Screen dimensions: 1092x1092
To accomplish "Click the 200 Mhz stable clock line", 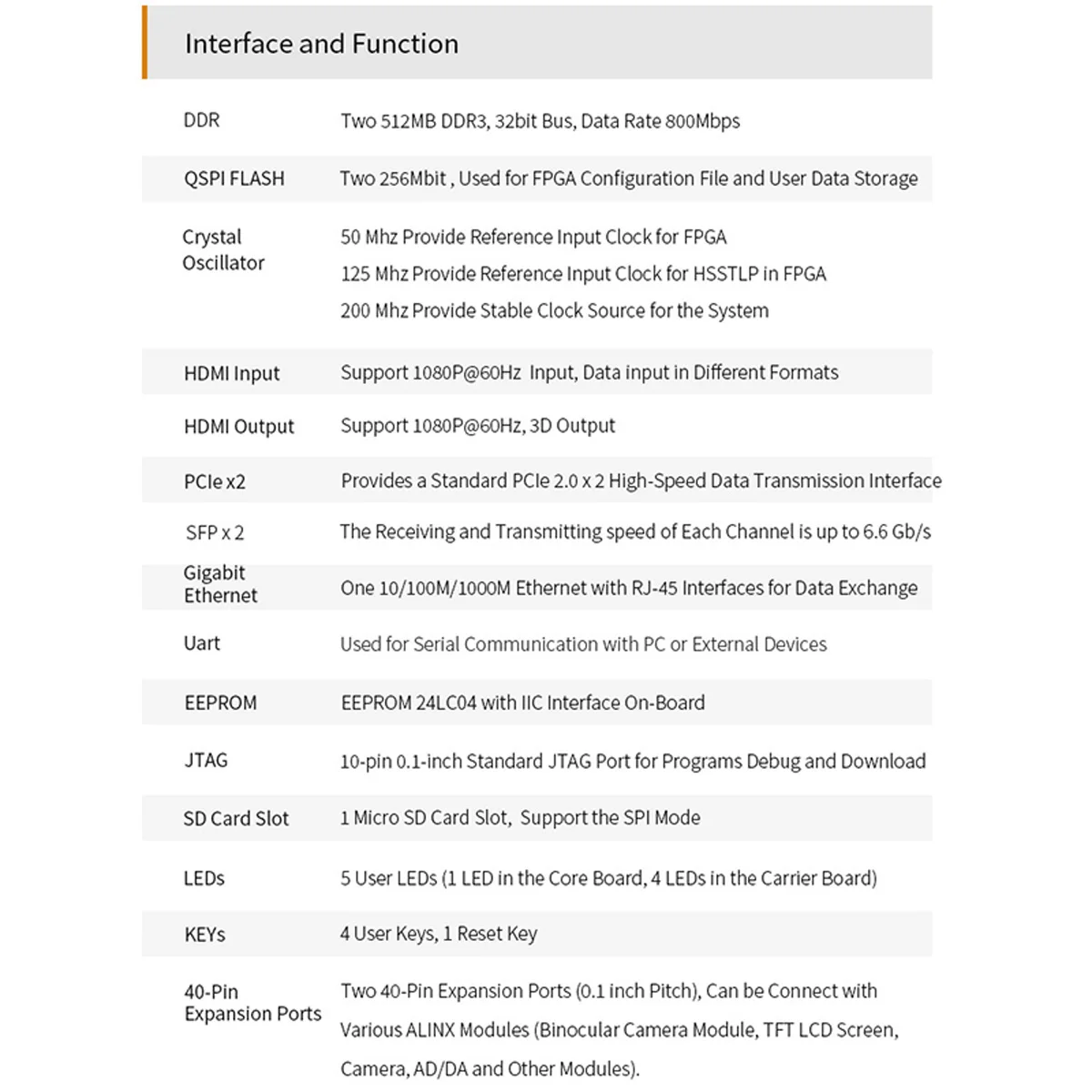I will point(554,311).
